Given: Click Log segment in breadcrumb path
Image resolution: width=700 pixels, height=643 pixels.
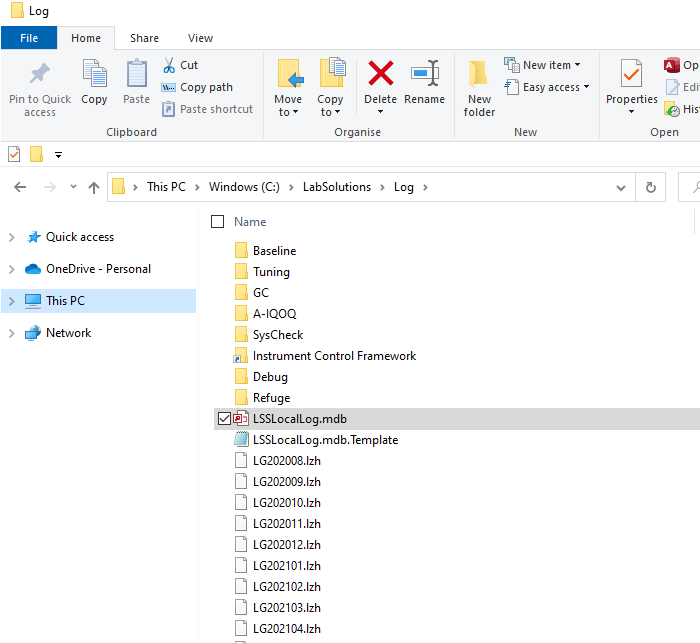Looking at the screenshot, I should (x=404, y=187).
